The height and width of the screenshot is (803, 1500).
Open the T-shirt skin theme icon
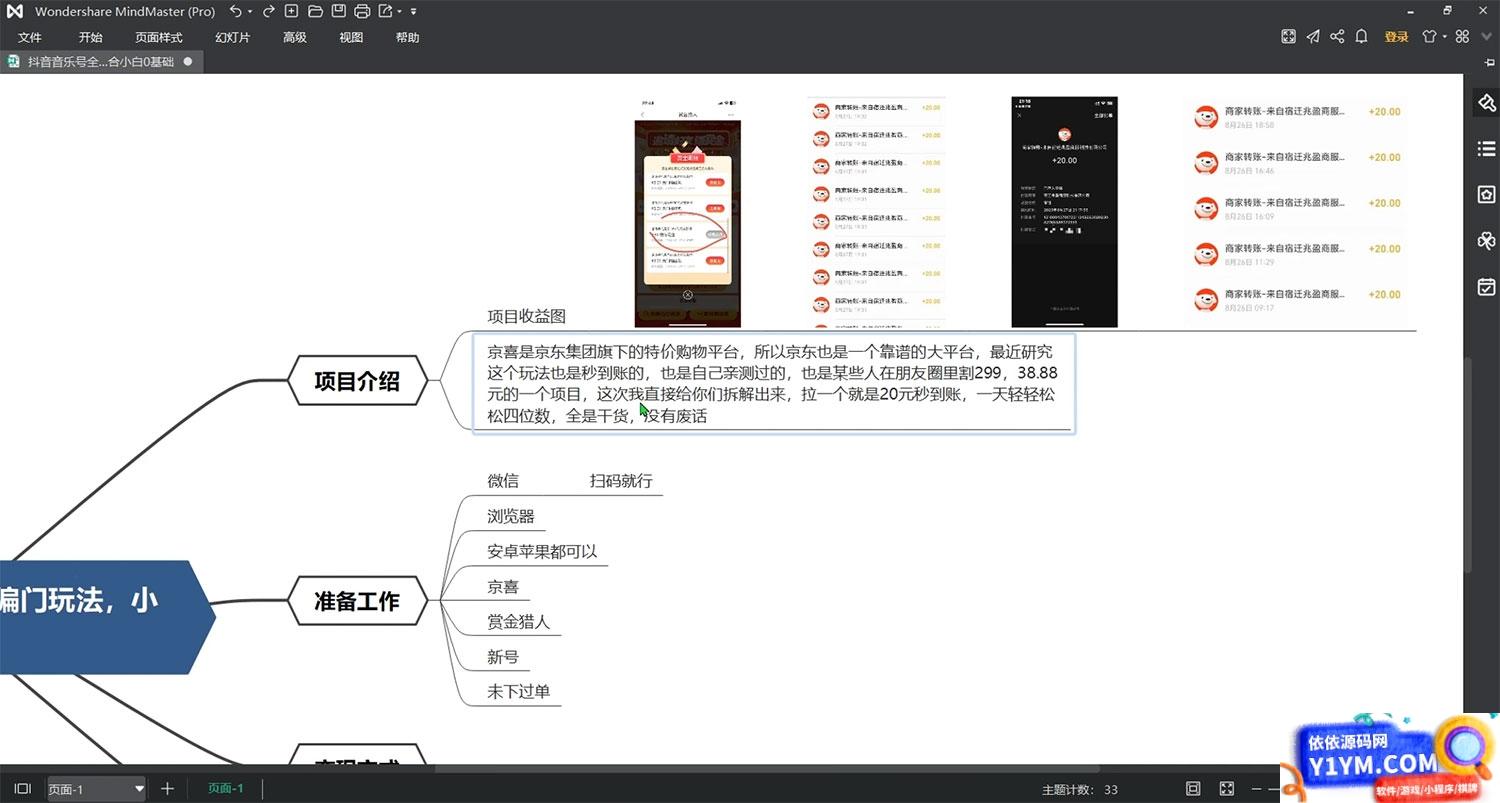pos(1429,37)
